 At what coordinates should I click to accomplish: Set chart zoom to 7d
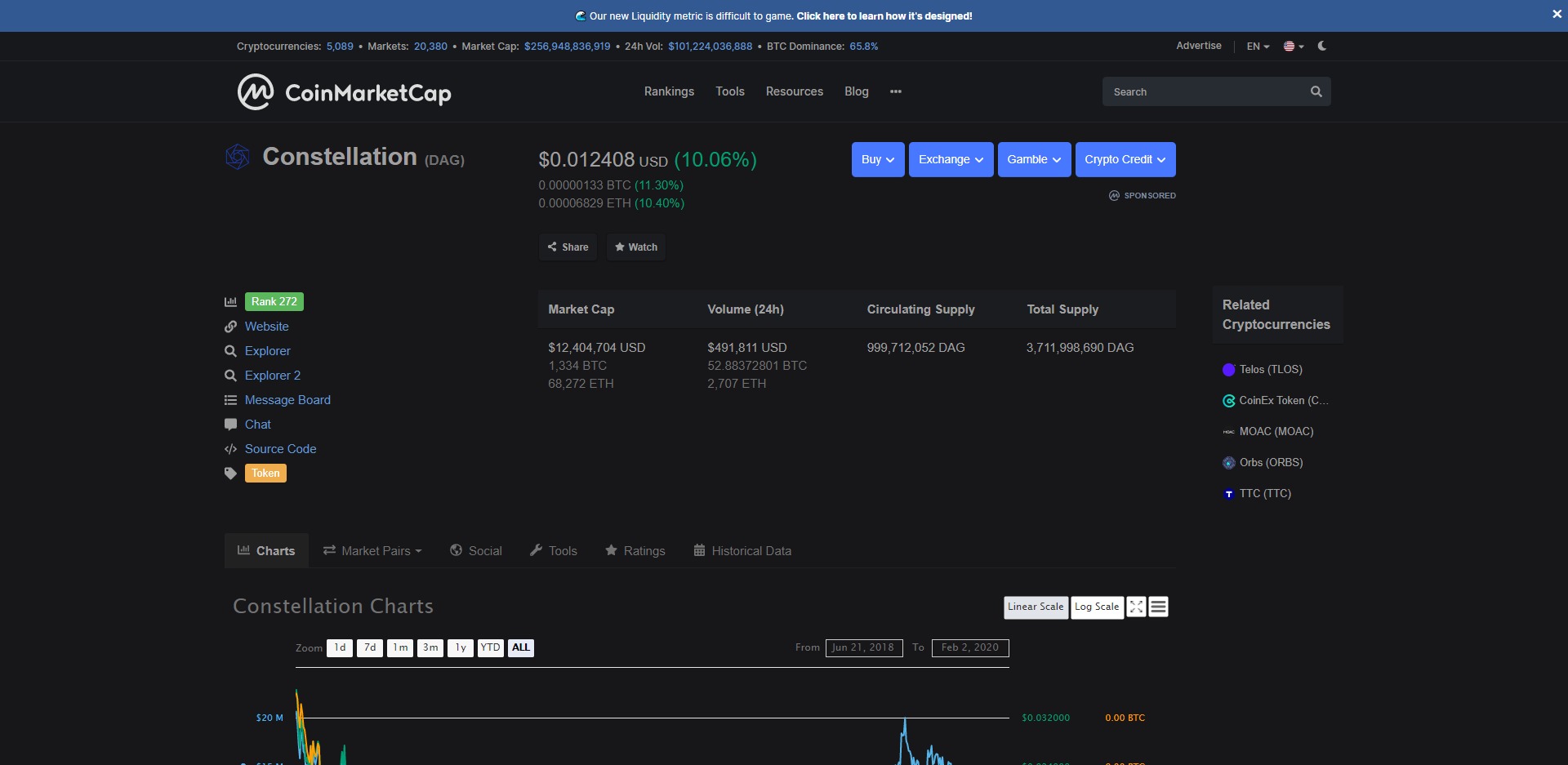click(370, 647)
